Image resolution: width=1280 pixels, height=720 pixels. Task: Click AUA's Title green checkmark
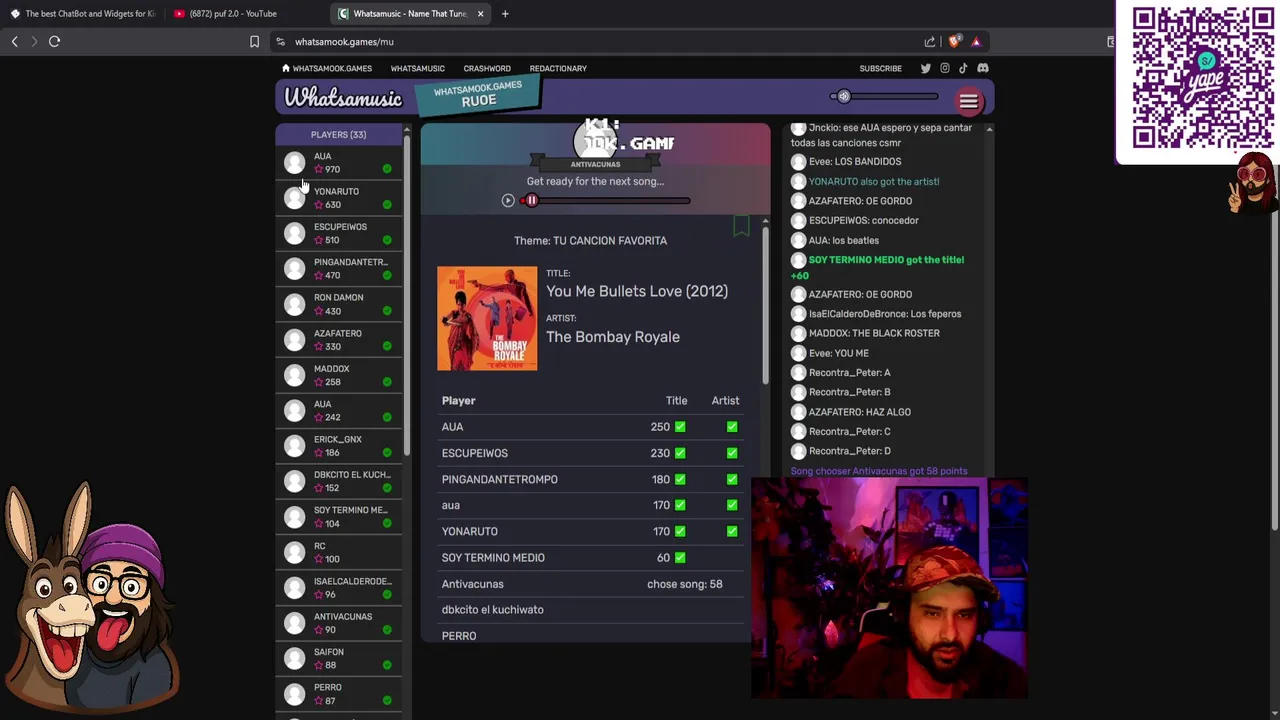click(680, 427)
